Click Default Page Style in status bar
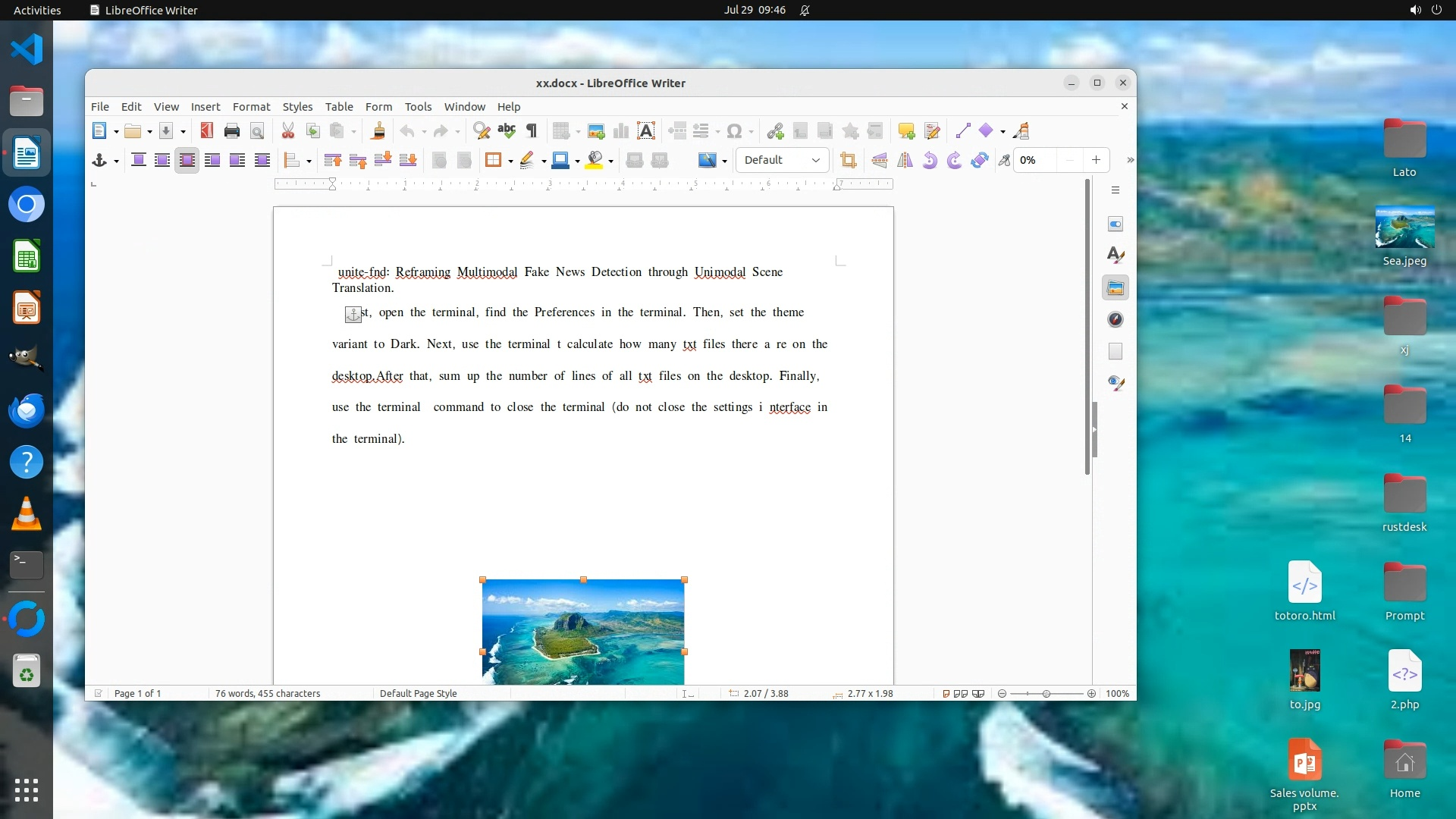This screenshot has height=819, width=1456. 418,693
